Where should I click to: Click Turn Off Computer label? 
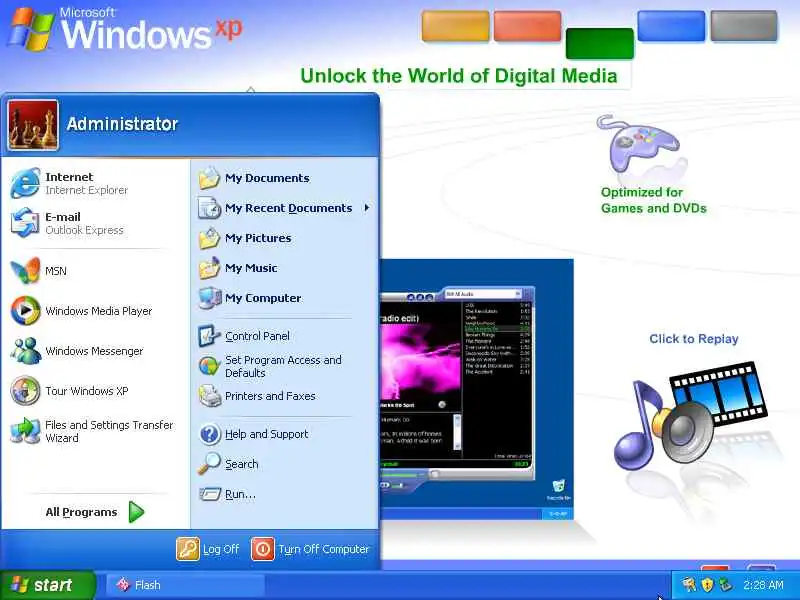pos(323,549)
